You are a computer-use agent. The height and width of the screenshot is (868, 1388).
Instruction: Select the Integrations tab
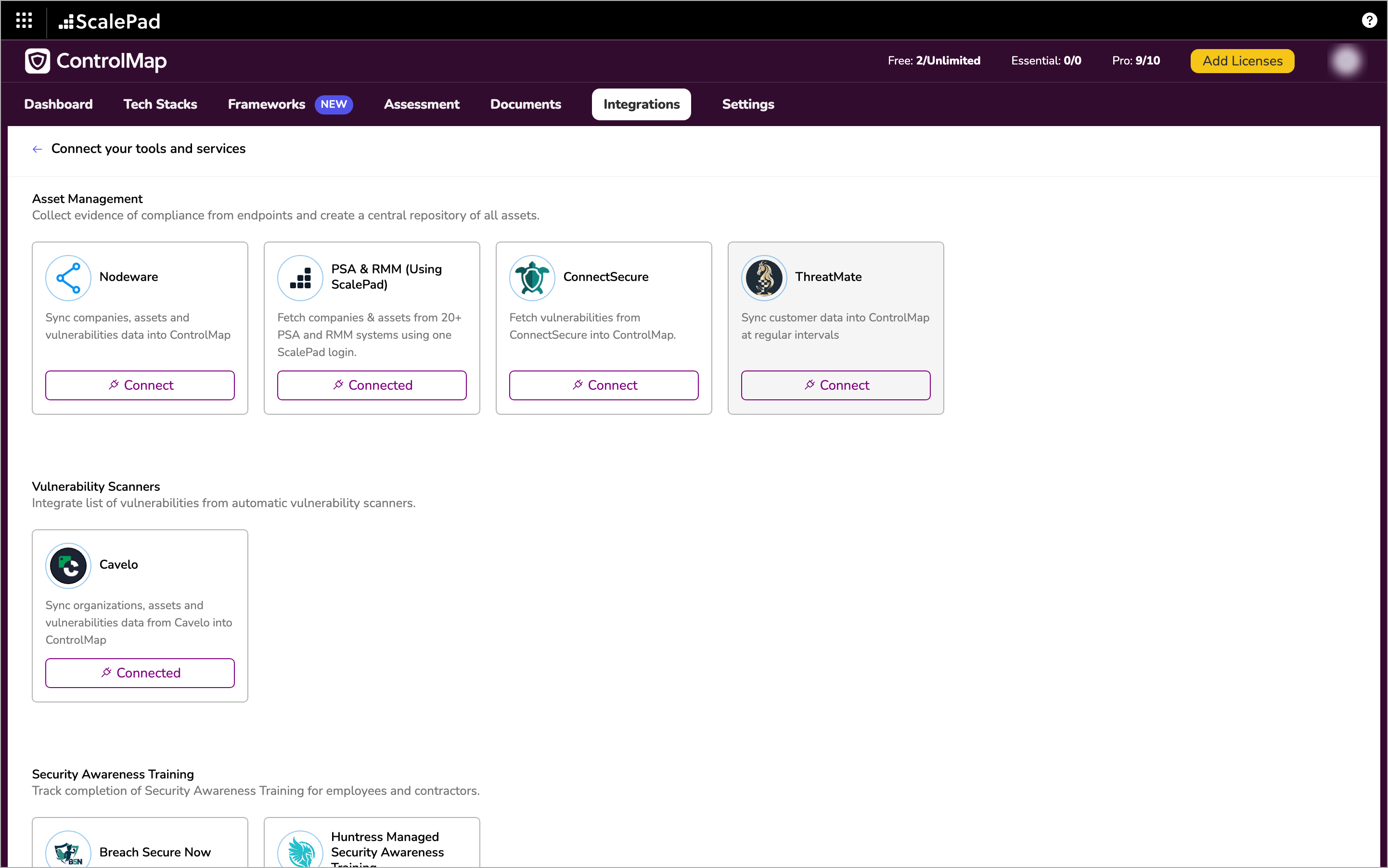[642, 104]
